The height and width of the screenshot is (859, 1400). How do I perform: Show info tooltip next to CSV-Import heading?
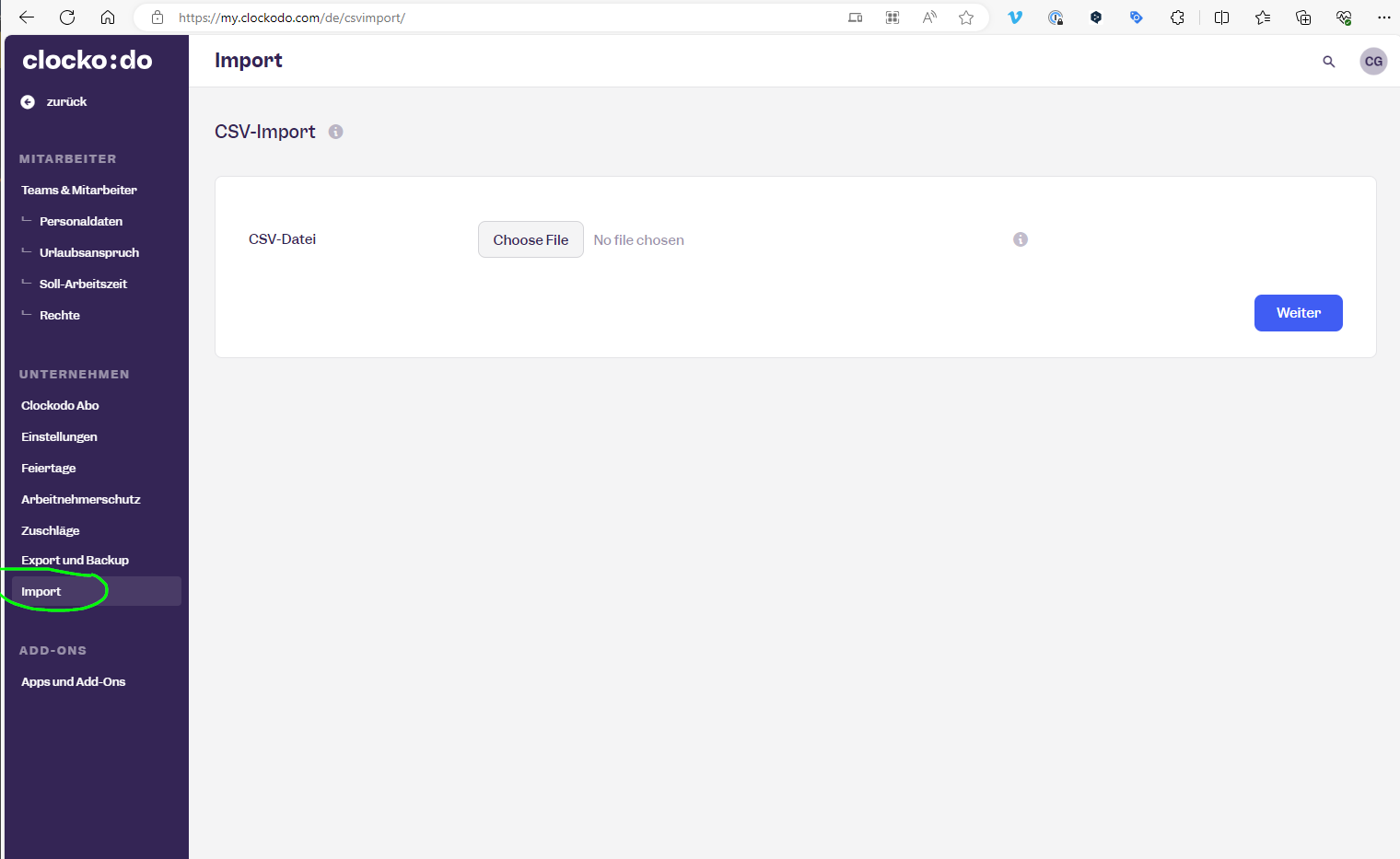(336, 132)
